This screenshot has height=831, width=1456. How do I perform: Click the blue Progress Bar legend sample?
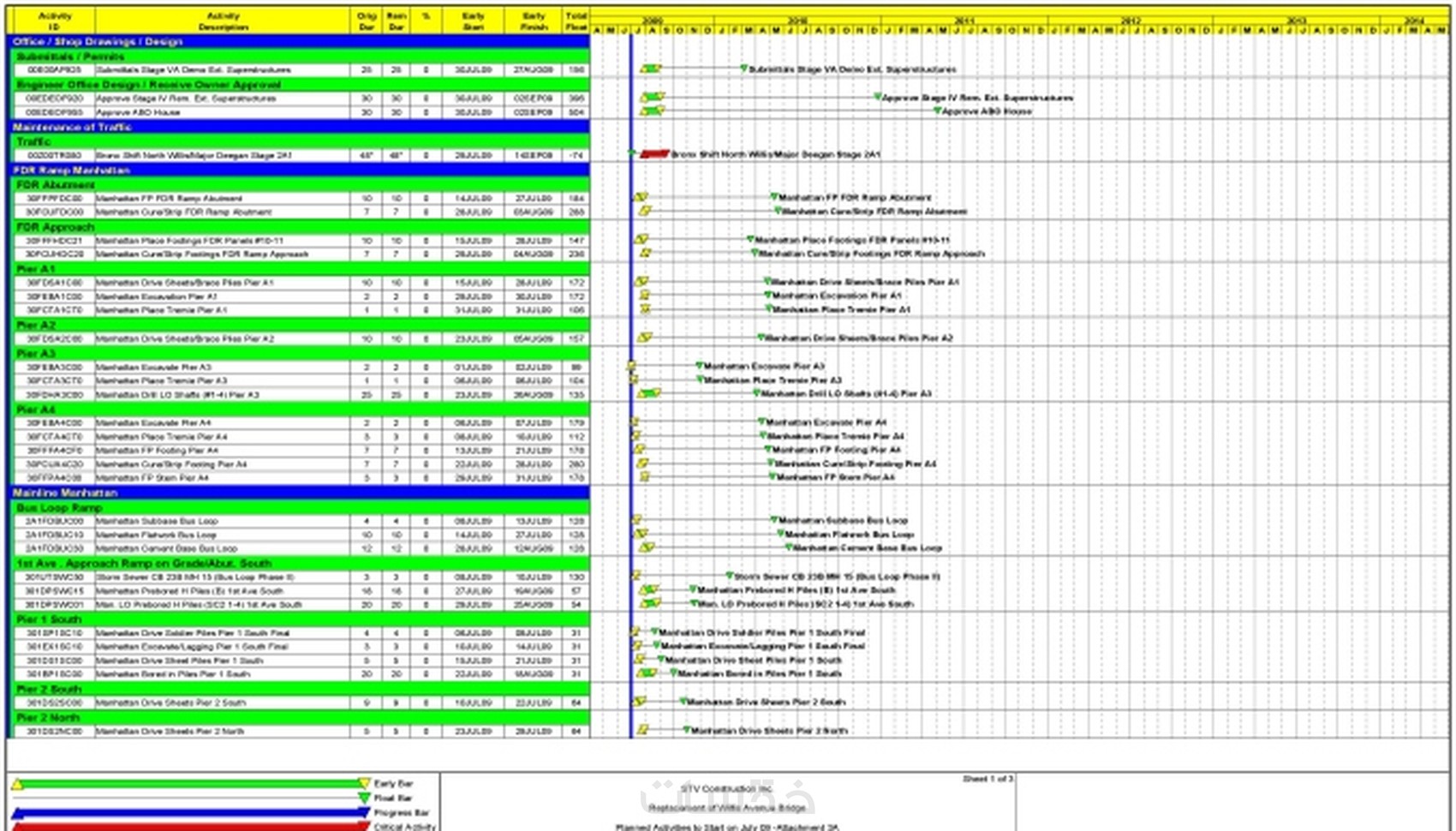[x=190, y=813]
